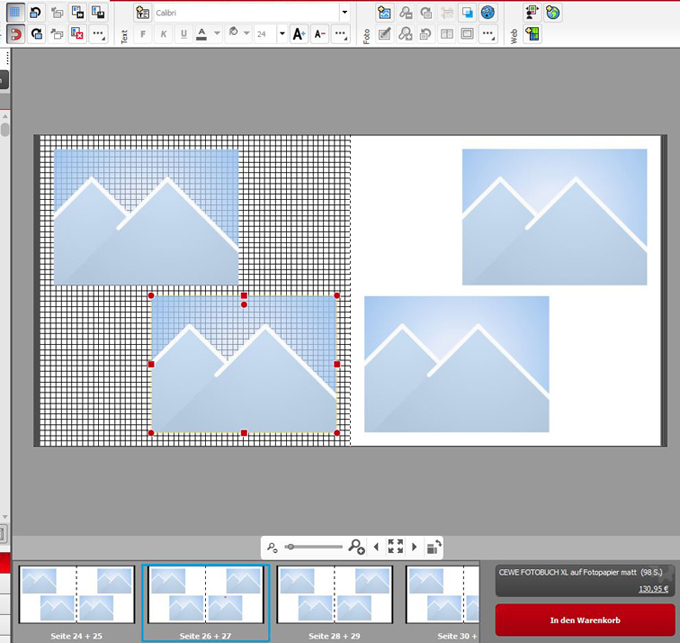This screenshot has width=680, height=643.
Task: Click the In den Warenkorb button
Action: coord(585,620)
